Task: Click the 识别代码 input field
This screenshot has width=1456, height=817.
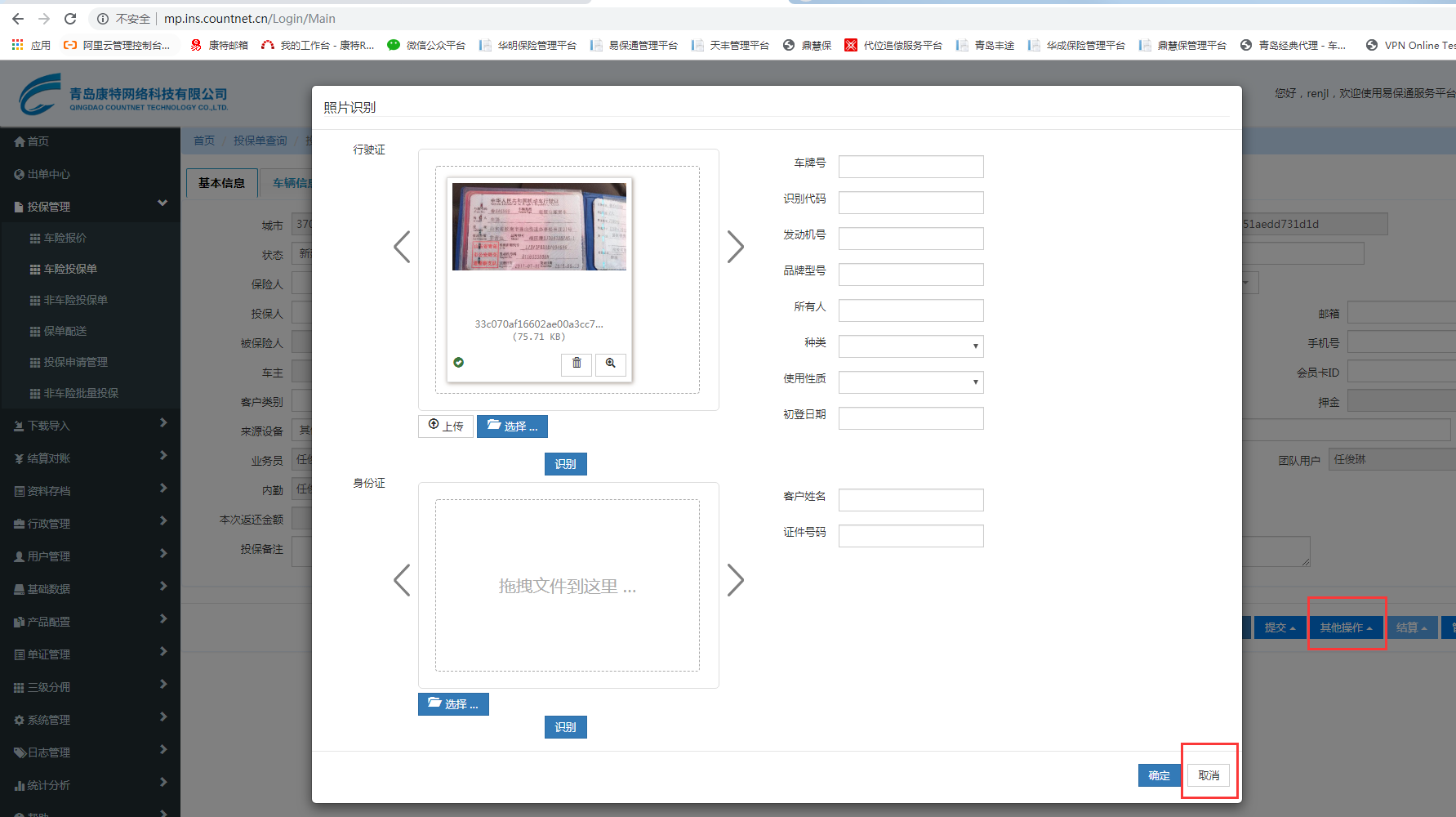Action: click(911, 203)
